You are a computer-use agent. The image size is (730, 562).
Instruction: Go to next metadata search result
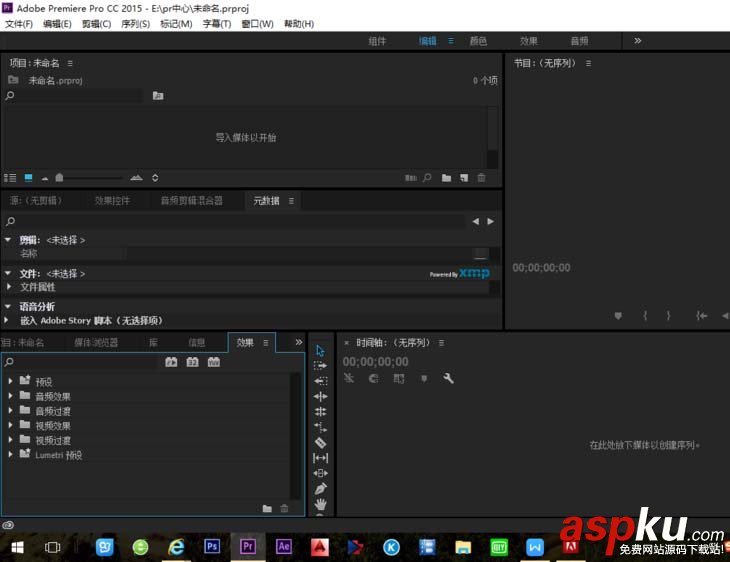[x=490, y=221]
